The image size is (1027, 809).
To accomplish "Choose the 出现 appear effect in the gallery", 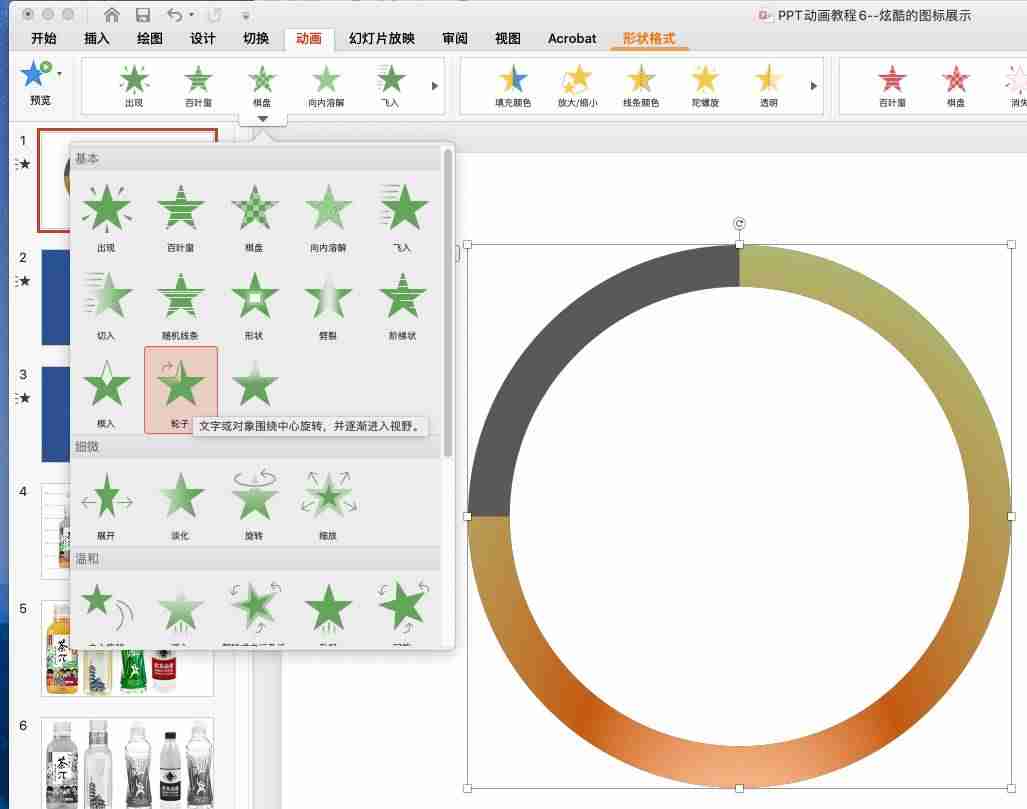I will pyautogui.click(x=107, y=216).
